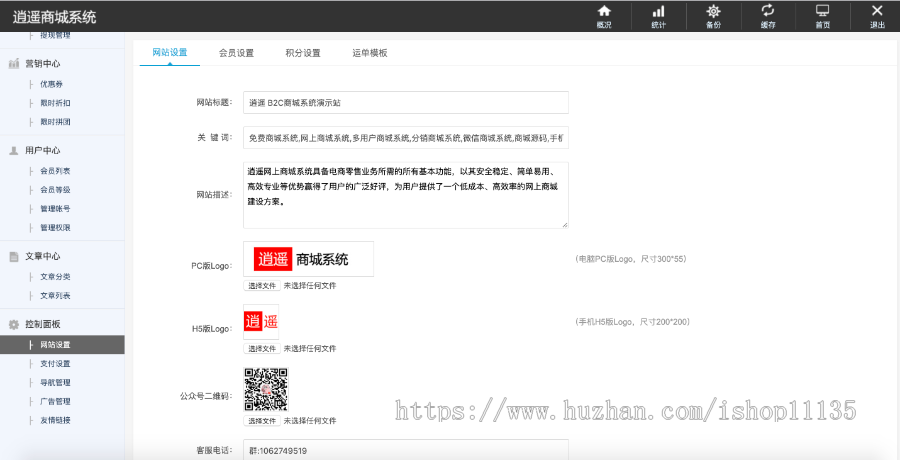The image size is (900, 460).
Task: Choose a file for the PC版 Logo
Action: point(261,285)
